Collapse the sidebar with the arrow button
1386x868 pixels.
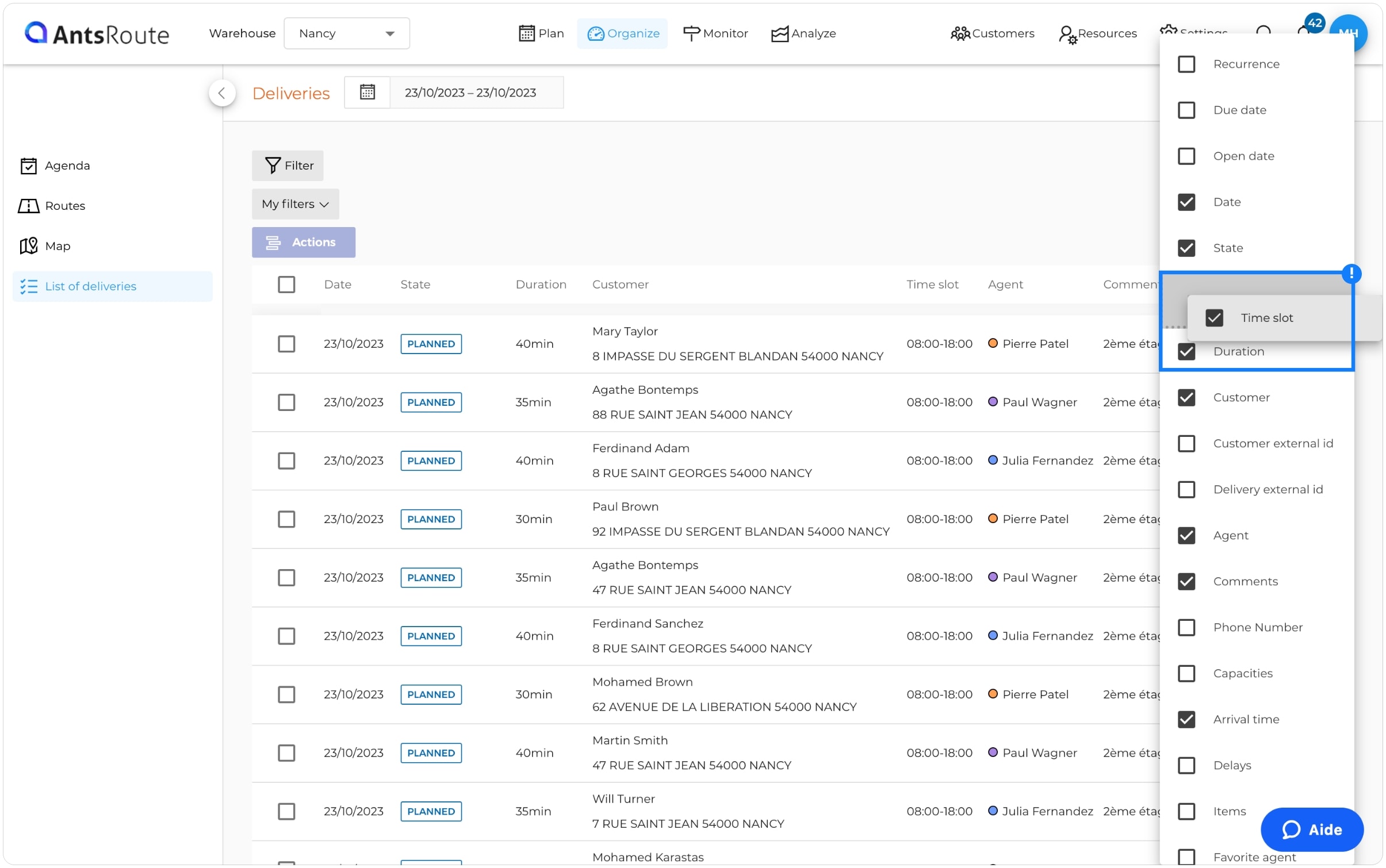click(221, 93)
